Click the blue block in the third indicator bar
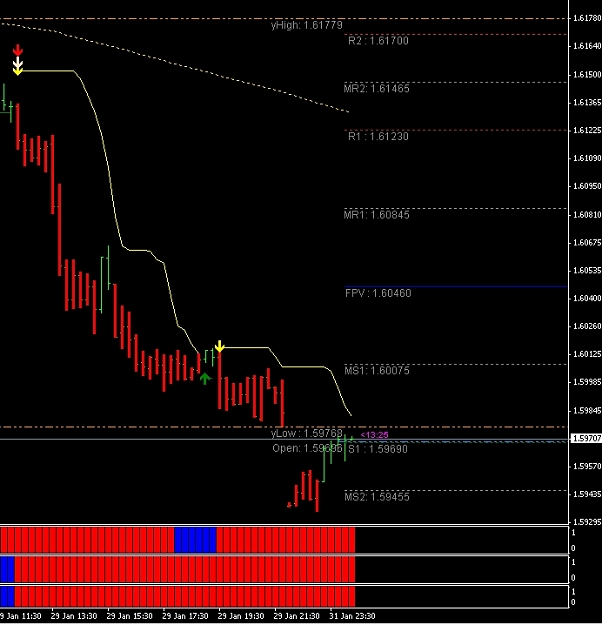 [x=7, y=596]
